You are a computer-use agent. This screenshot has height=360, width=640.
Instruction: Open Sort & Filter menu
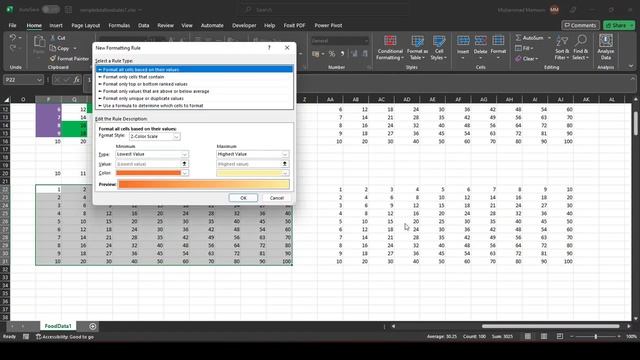pos(562,48)
